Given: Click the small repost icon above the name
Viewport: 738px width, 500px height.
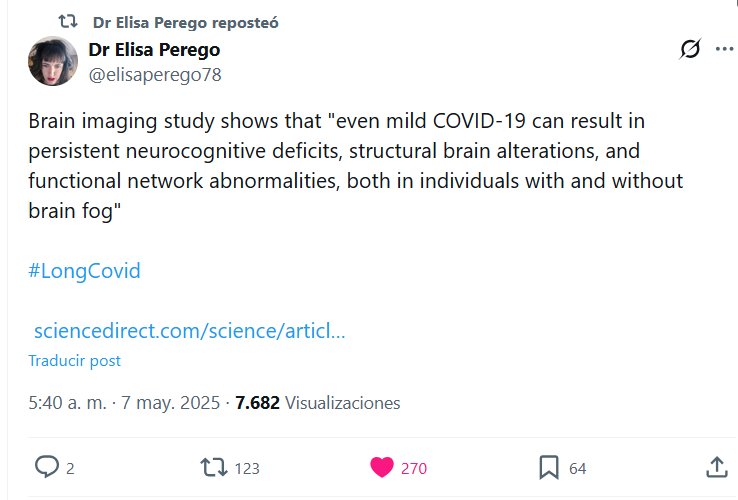Looking at the screenshot, I should [x=68, y=21].
